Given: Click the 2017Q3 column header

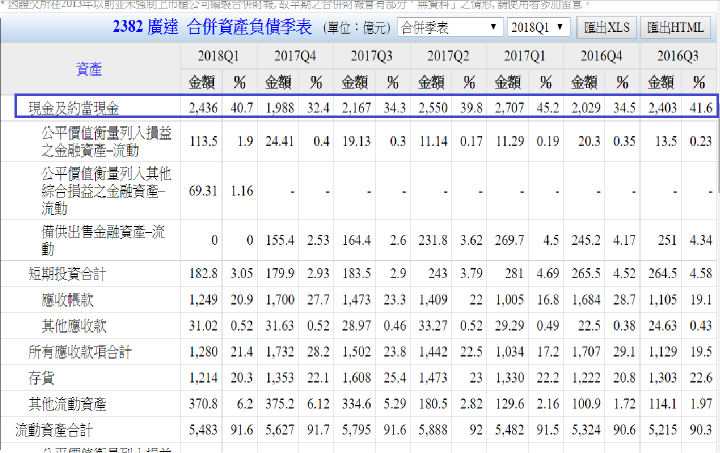Looking at the screenshot, I should tap(371, 56).
